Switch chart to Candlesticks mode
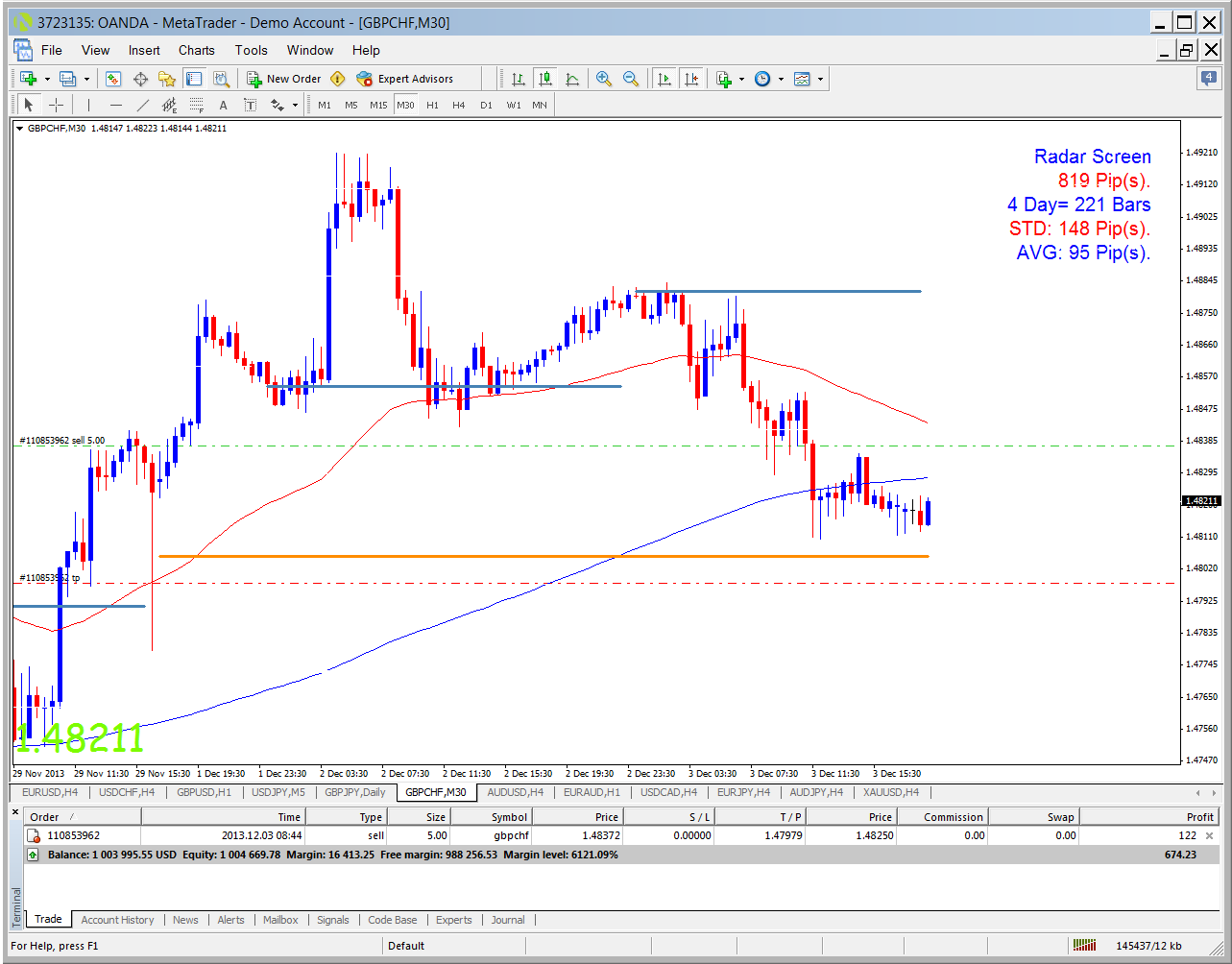 click(x=545, y=79)
